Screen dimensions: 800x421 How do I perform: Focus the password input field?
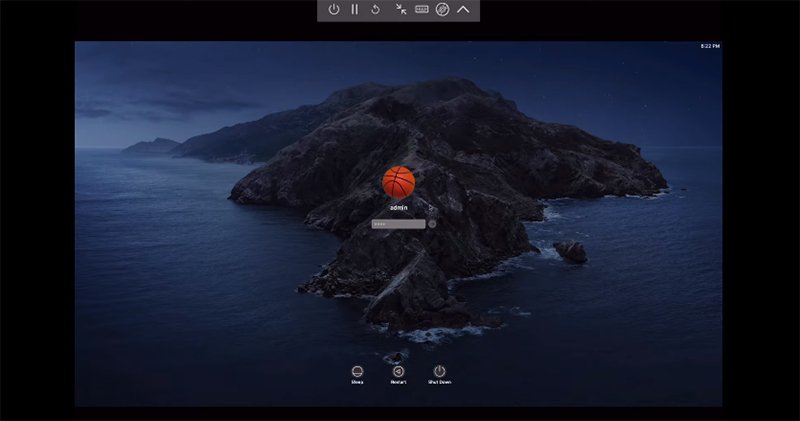pyautogui.click(x=398, y=224)
